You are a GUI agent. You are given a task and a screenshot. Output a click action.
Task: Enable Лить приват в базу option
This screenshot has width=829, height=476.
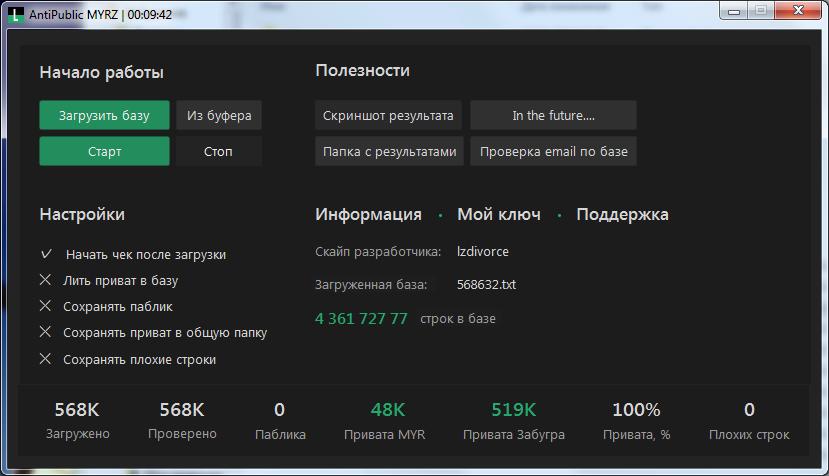coord(45,280)
